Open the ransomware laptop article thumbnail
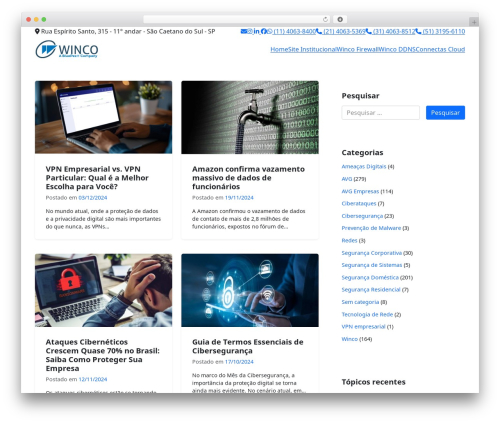500x423 pixels. click(x=104, y=290)
